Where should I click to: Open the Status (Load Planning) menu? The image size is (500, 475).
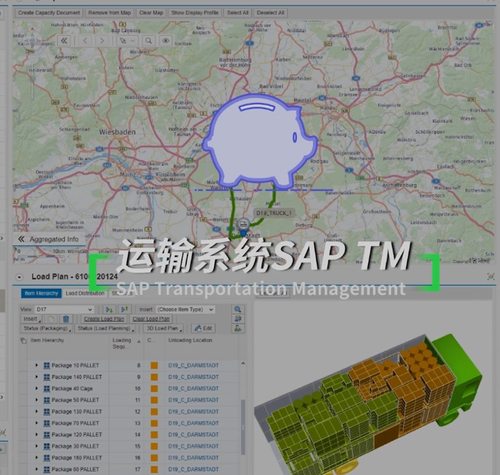point(106,329)
